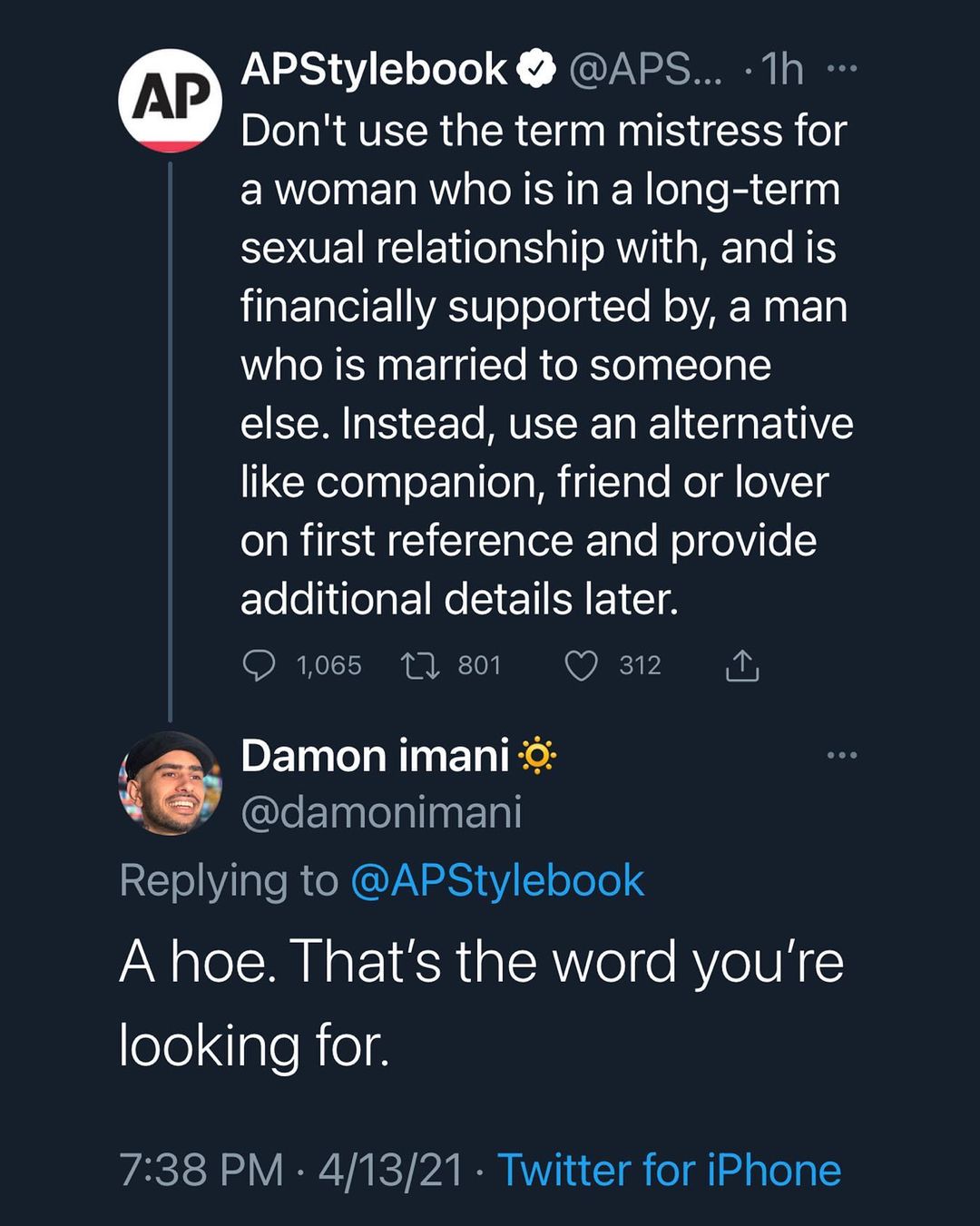
Task: Open Damon imani's profile photo
Action: tap(170, 783)
